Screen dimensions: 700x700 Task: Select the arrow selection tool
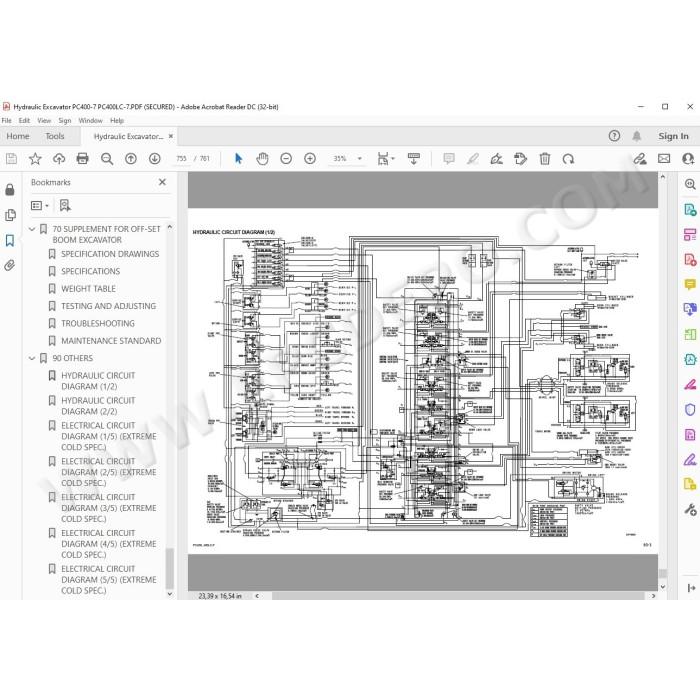pyautogui.click(x=238, y=158)
